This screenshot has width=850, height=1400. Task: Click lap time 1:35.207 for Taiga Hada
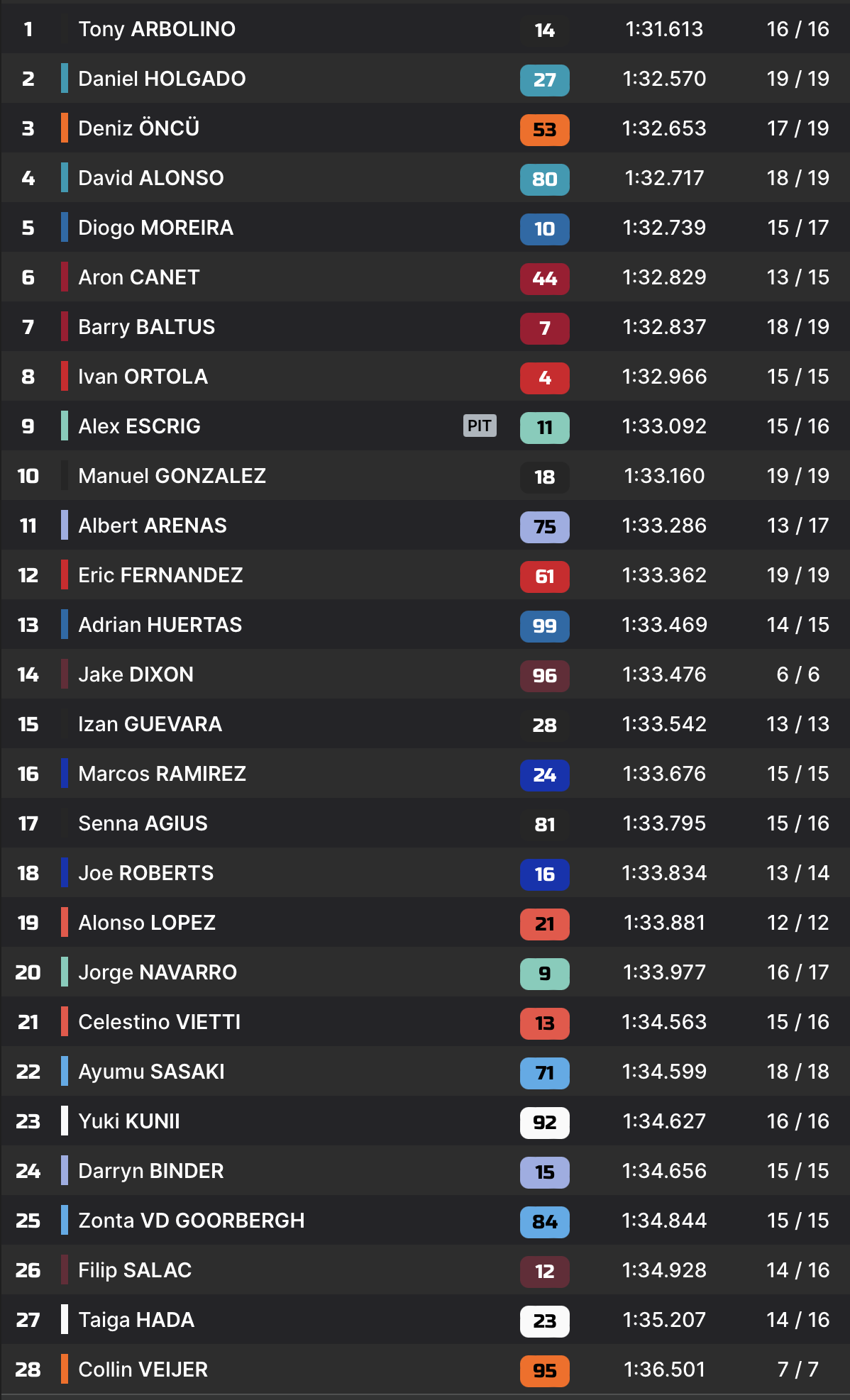(664, 1320)
